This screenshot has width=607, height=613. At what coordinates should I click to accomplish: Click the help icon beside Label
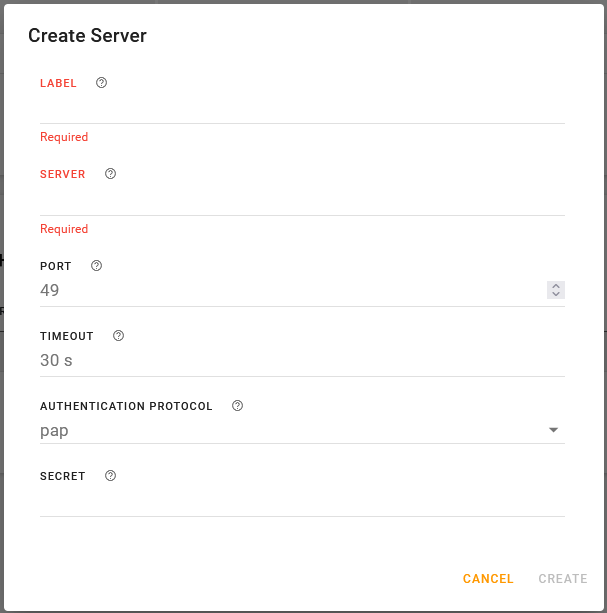(x=101, y=83)
